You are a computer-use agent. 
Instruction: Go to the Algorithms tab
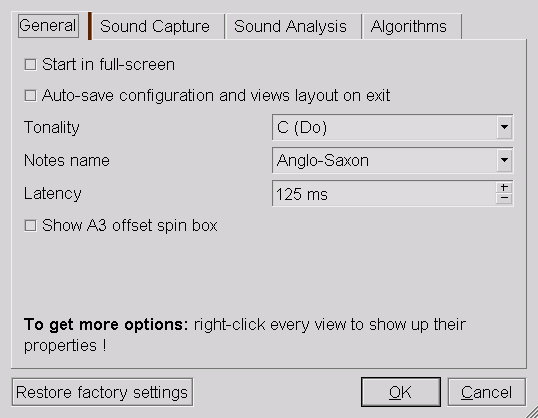(x=409, y=26)
